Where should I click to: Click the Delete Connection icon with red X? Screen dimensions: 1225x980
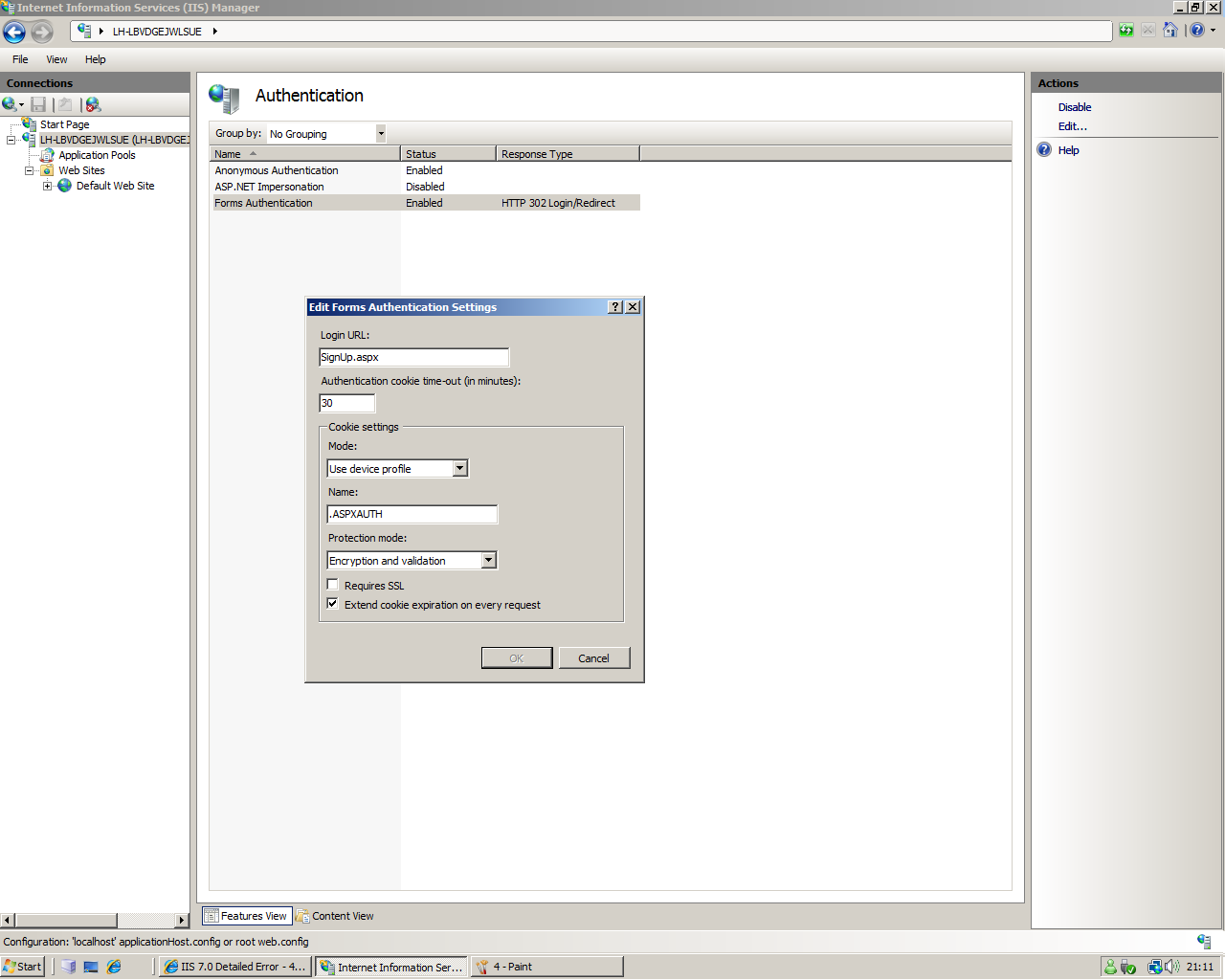point(93,104)
